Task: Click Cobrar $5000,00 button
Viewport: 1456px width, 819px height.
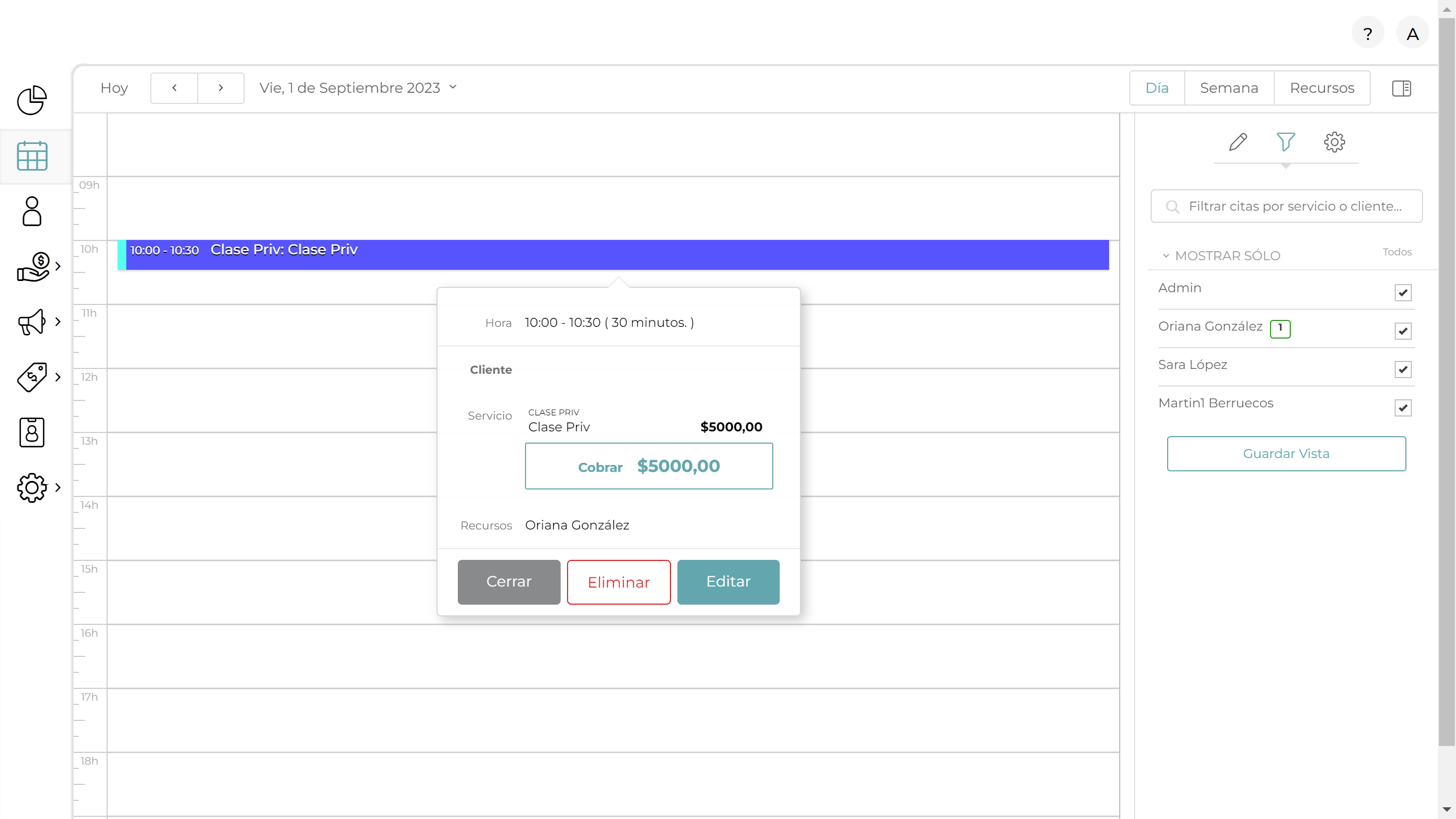Action: pos(649,466)
